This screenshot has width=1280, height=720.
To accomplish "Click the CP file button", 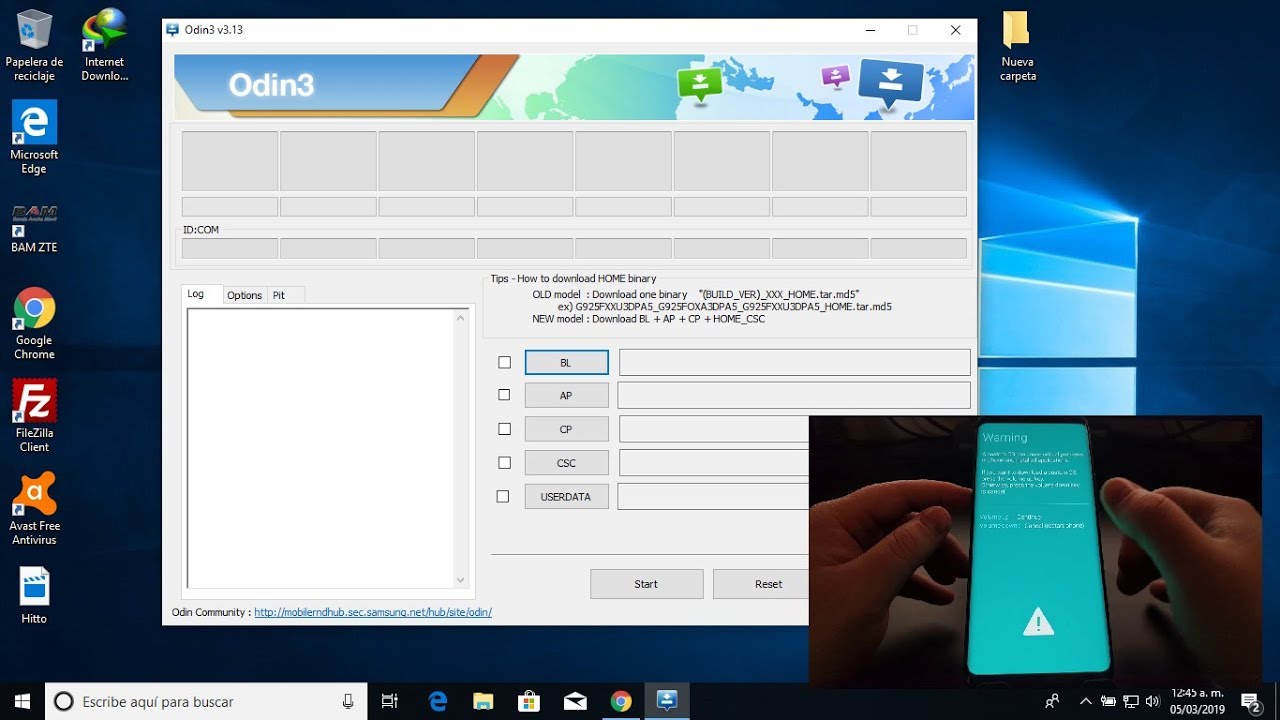I will pos(566,429).
